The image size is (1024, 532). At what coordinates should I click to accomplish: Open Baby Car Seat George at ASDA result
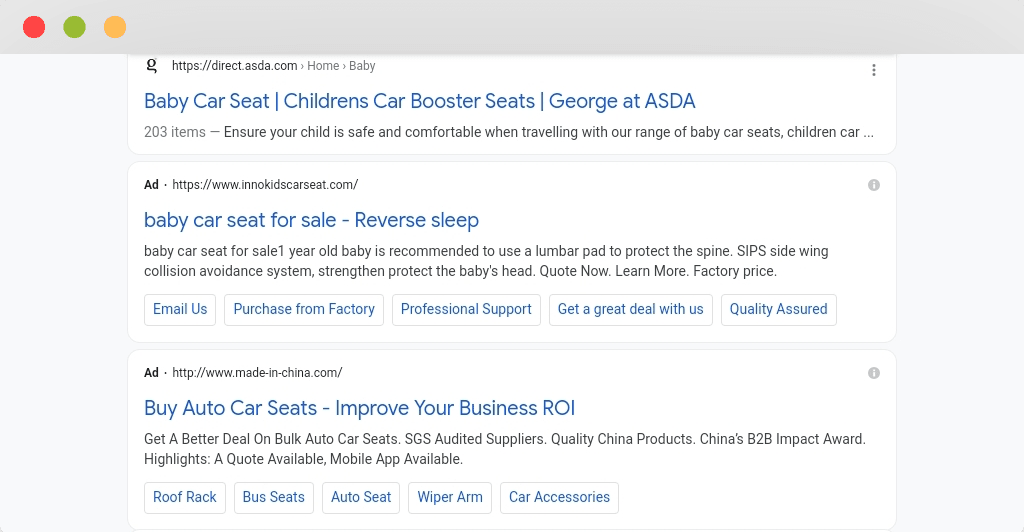click(419, 101)
